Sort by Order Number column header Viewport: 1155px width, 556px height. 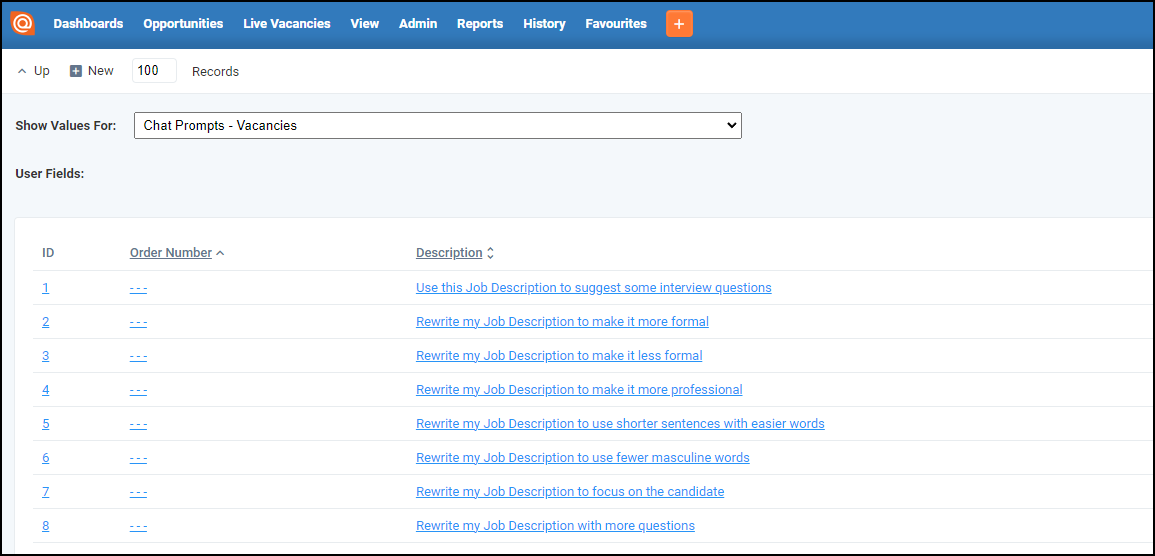click(171, 253)
